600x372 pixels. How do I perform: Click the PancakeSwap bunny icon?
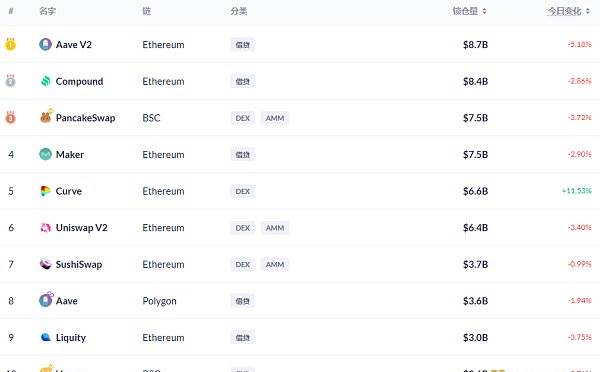point(46,116)
